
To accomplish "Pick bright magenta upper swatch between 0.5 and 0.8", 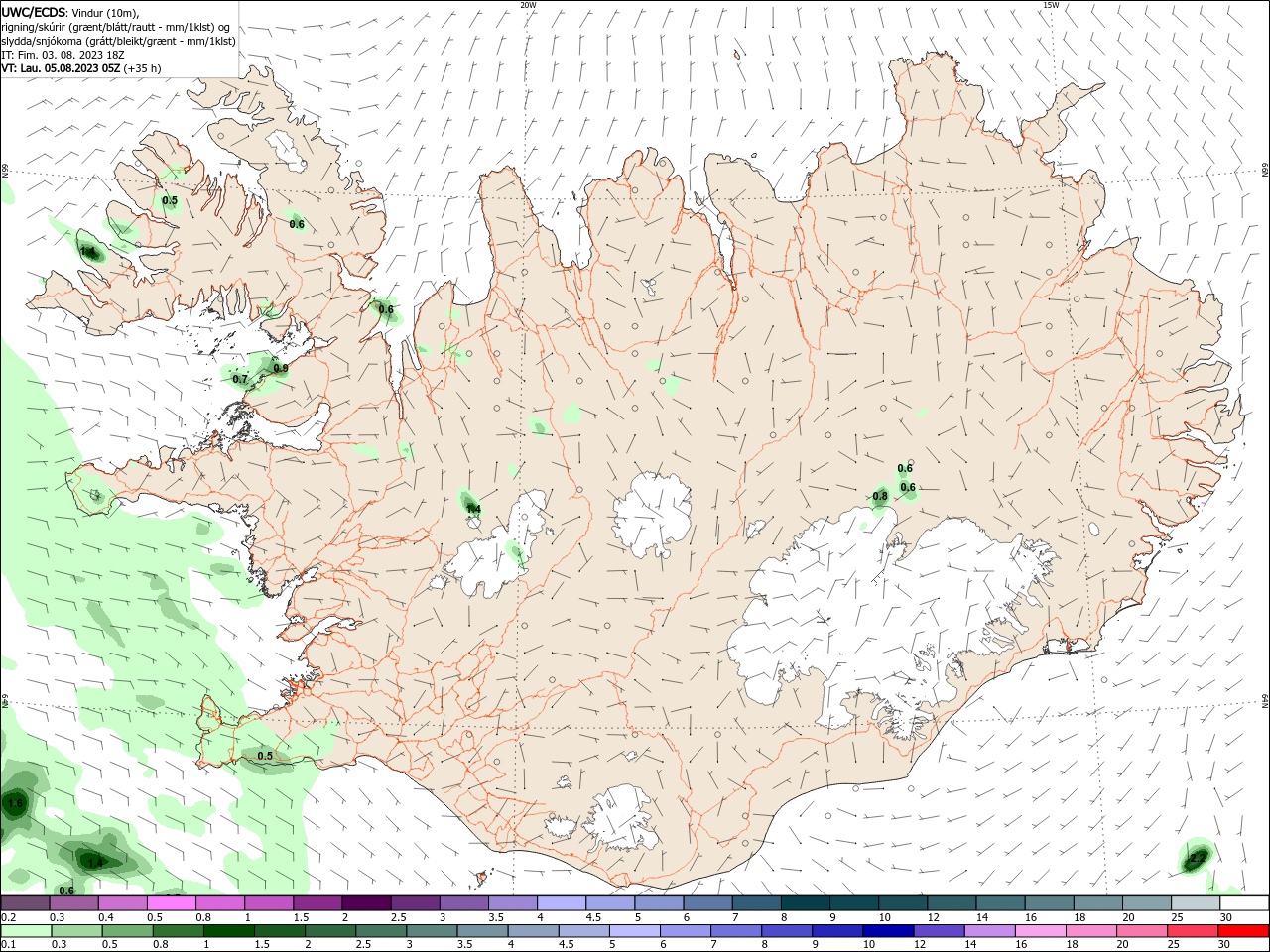I will click(172, 903).
